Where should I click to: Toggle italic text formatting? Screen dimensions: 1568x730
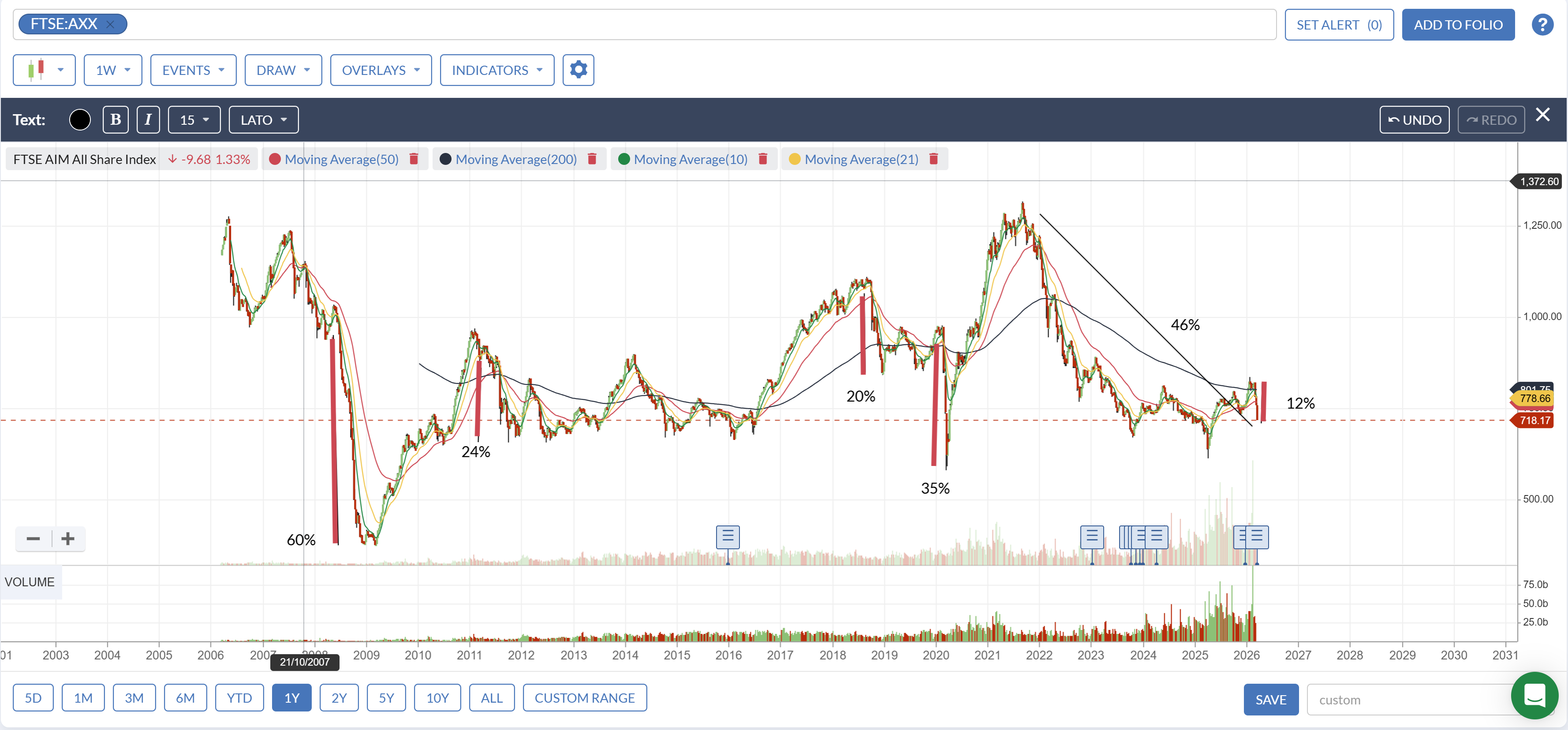tap(148, 120)
